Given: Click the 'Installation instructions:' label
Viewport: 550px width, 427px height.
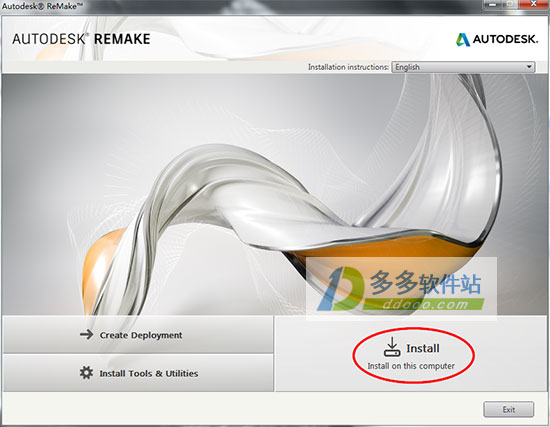Looking at the screenshot, I should click(x=348, y=67).
